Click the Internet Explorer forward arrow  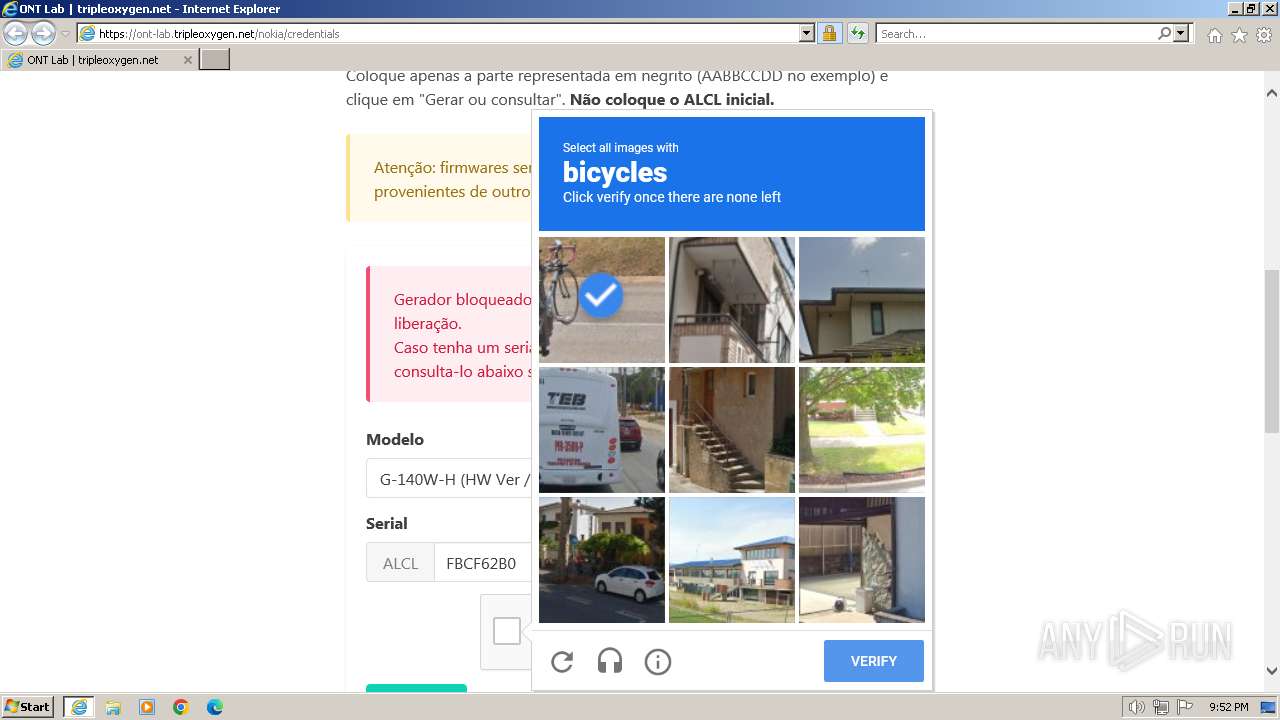coord(43,33)
